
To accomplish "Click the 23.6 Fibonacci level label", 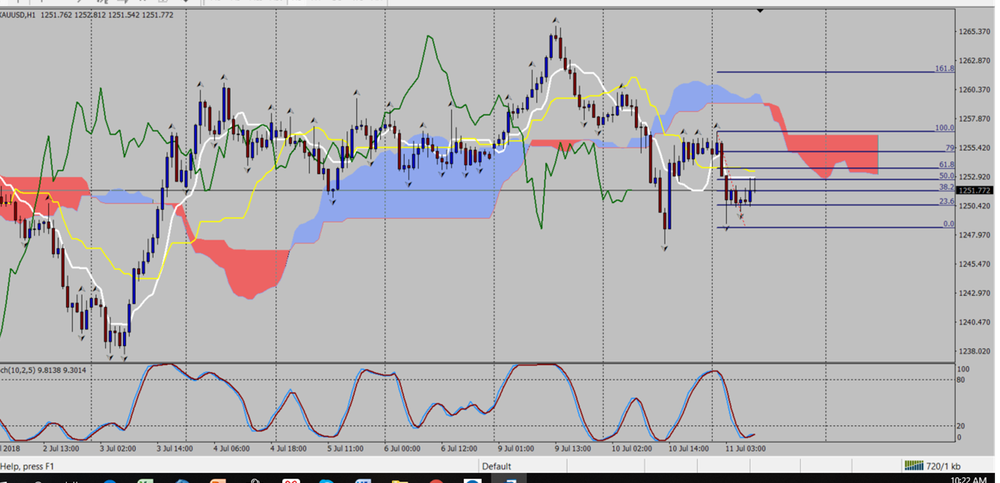I will [x=947, y=202].
